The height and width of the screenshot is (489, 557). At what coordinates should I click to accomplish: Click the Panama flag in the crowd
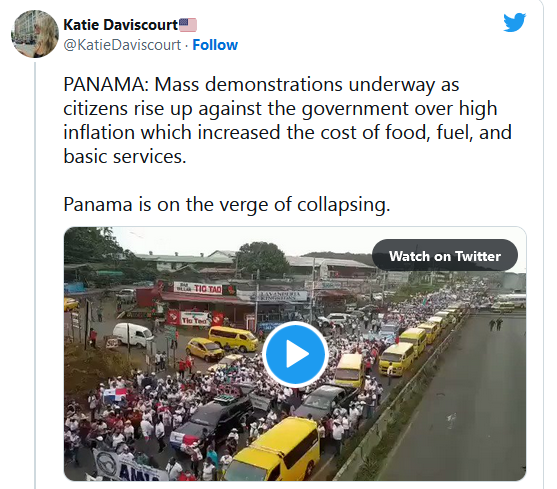point(114,395)
